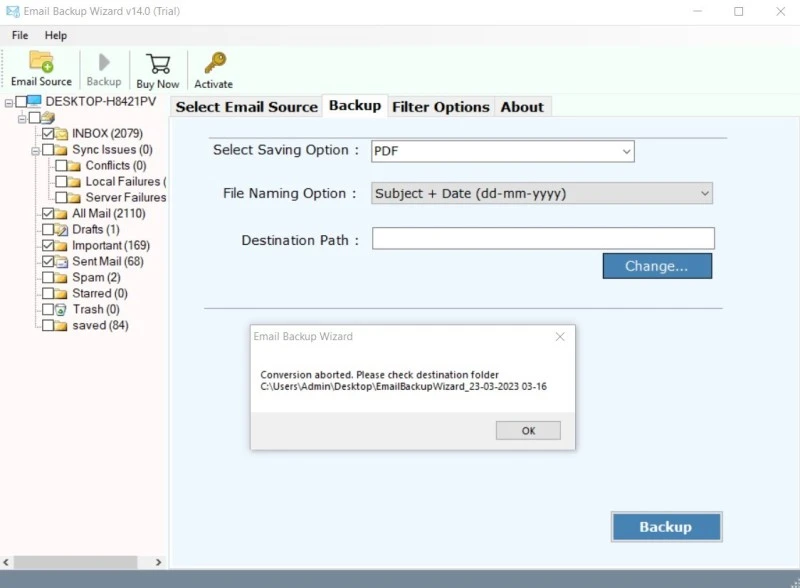Uncheck the All Mail (2110) checkbox
This screenshot has height=588, width=800.
point(48,213)
